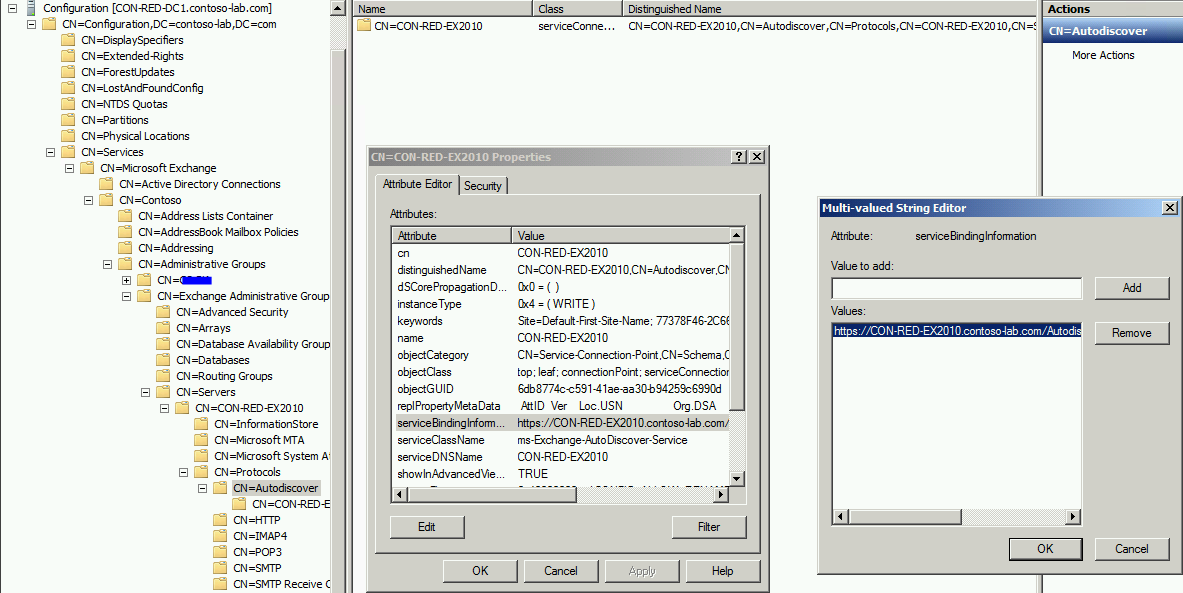Image resolution: width=1183 pixels, height=593 pixels.
Task: Sort by the Class column header
Action: pos(578,9)
